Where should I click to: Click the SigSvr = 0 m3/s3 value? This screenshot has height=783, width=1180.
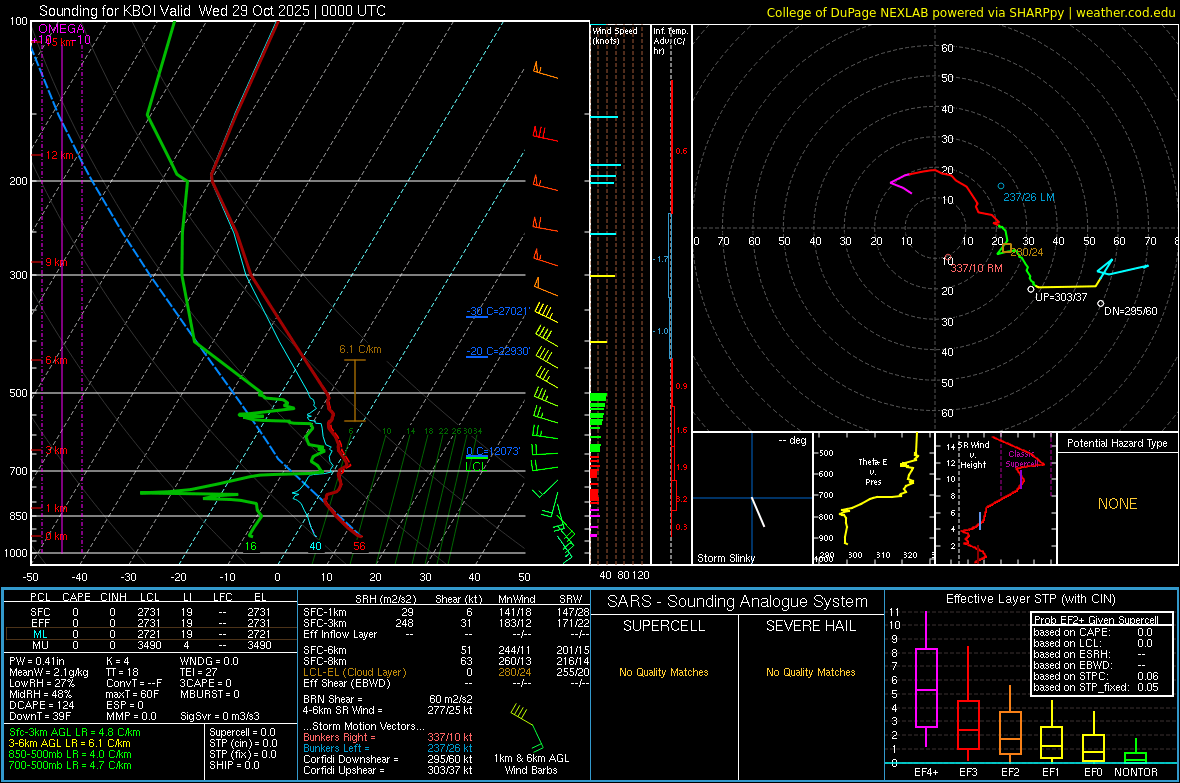pyautogui.click(x=219, y=717)
